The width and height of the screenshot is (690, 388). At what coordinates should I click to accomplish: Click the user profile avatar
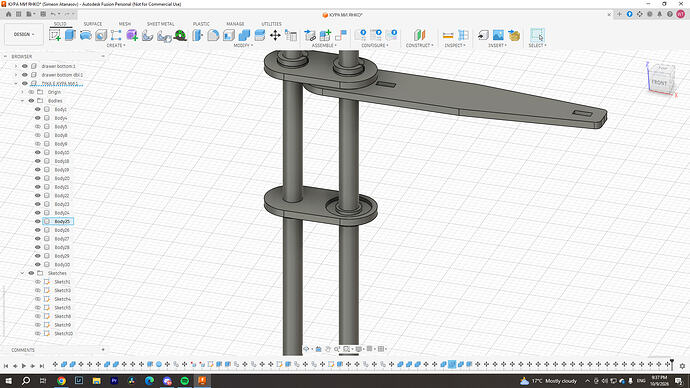coord(680,14)
